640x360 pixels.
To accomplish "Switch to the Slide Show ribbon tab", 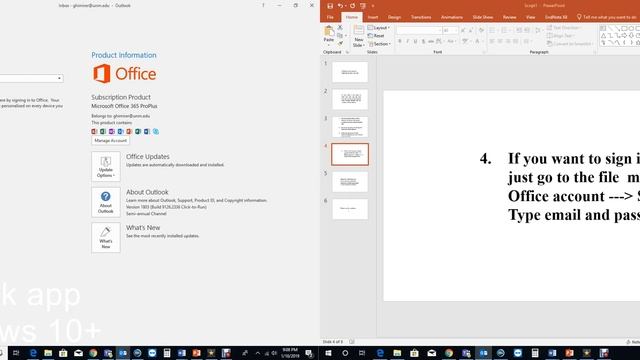I will 482,17.
